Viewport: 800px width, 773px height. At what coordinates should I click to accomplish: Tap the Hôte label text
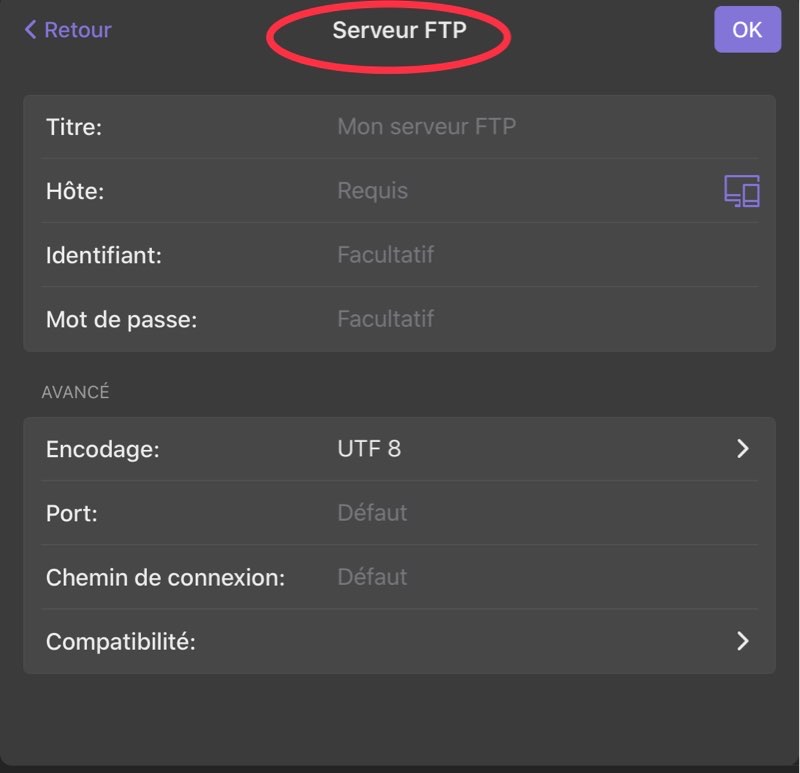pyautogui.click(x=75, y=191)
